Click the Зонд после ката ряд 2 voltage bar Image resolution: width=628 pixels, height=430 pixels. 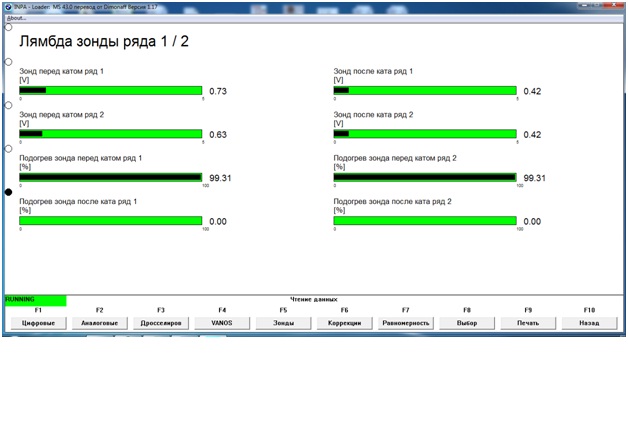pyautogui.click(x=425, y=134)
